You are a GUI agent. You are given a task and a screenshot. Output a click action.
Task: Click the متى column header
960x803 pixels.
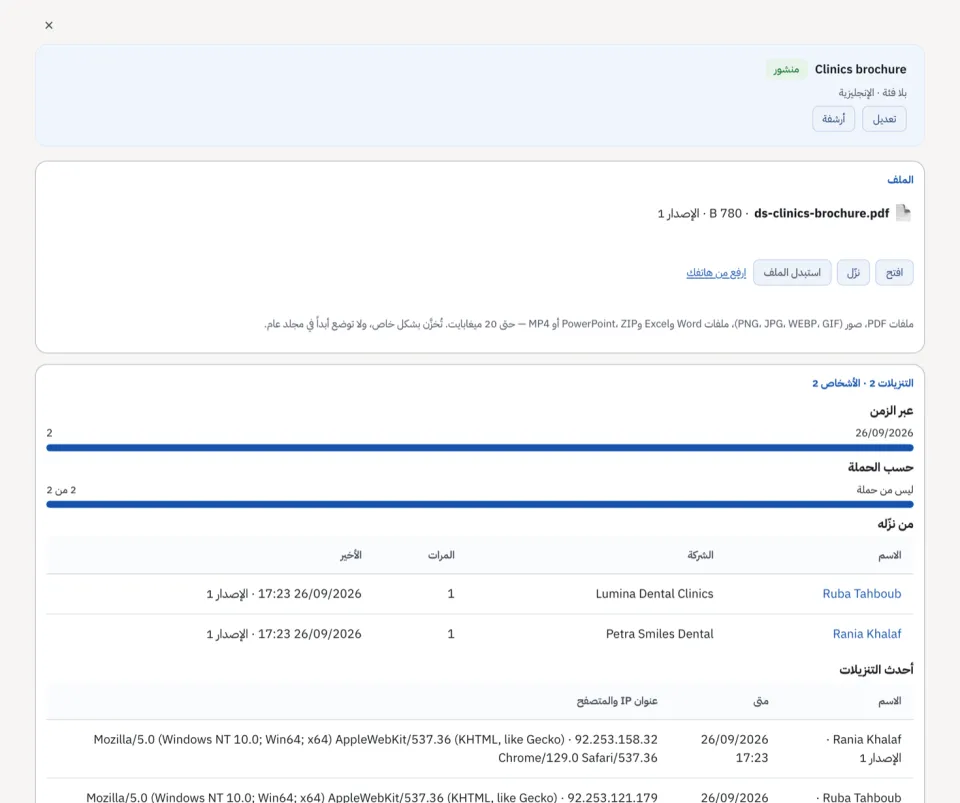pos(760,701)
